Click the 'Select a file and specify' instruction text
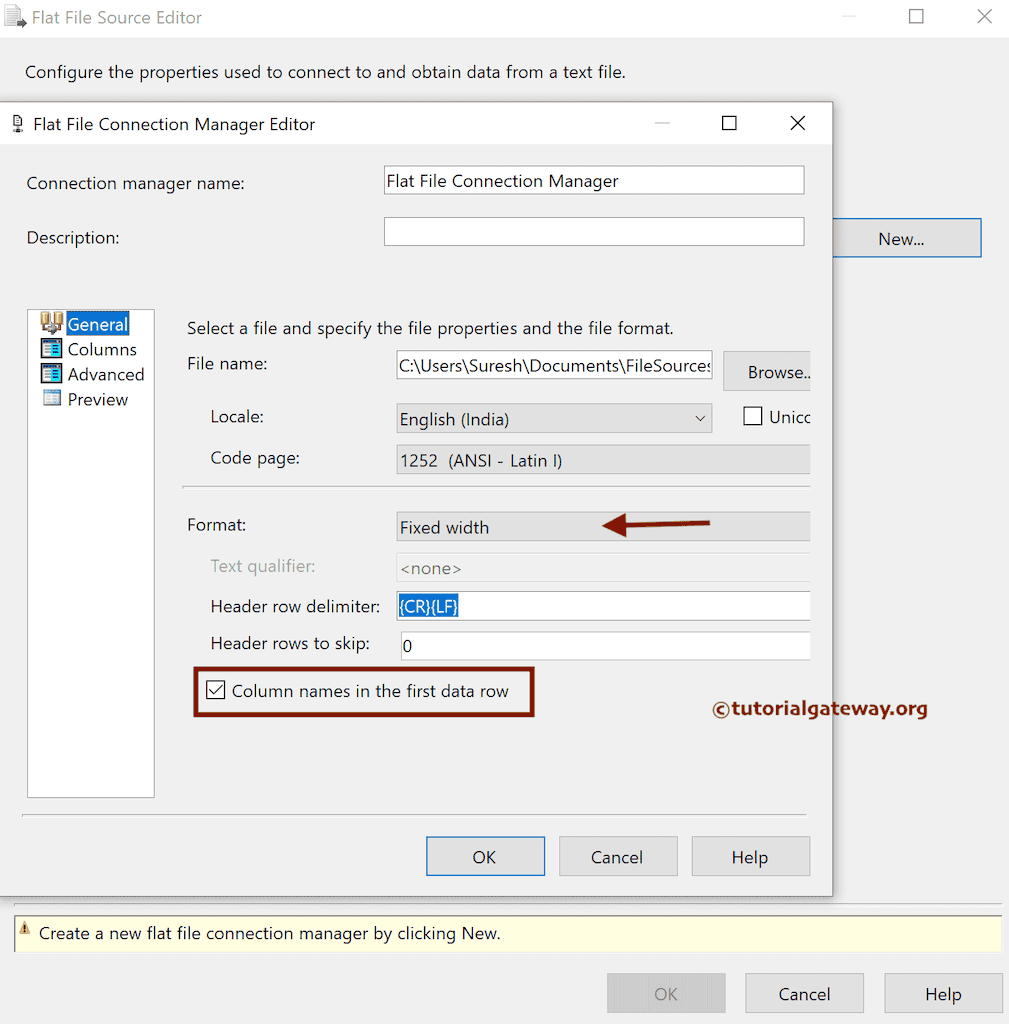This screenshot has height=1024, width=1009. [x=430, y=328]
